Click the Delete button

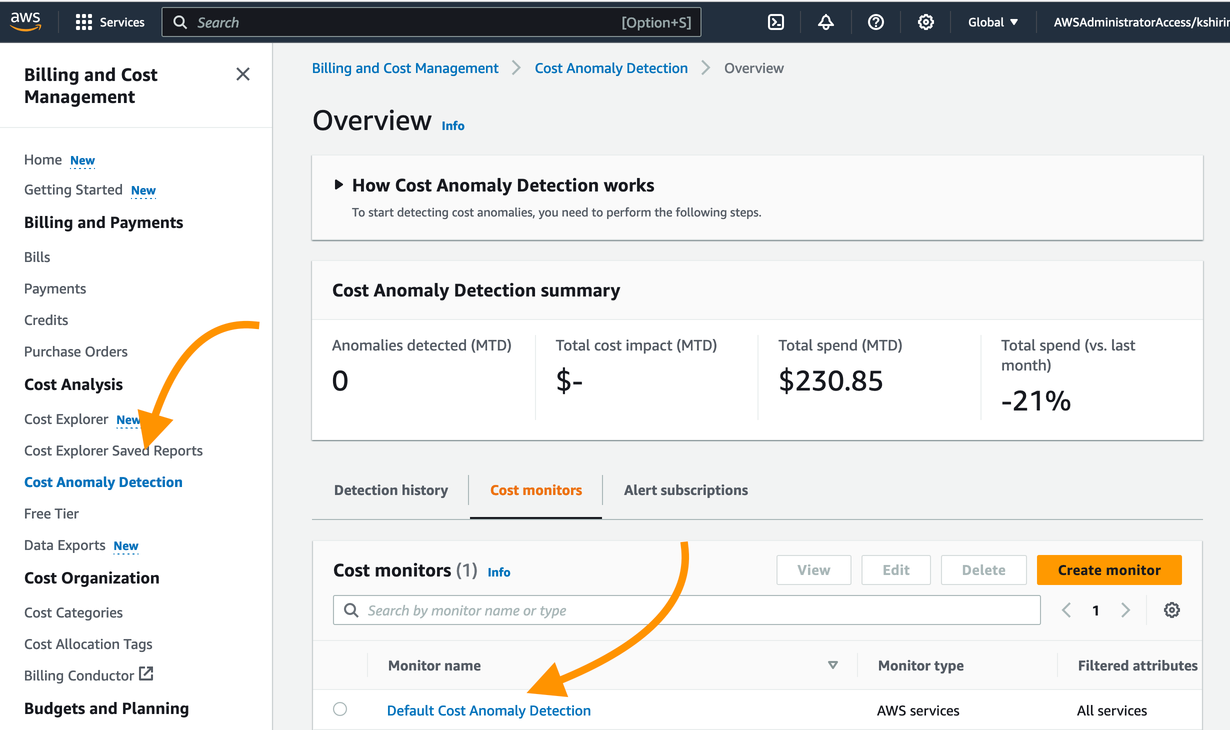(984, 570)
